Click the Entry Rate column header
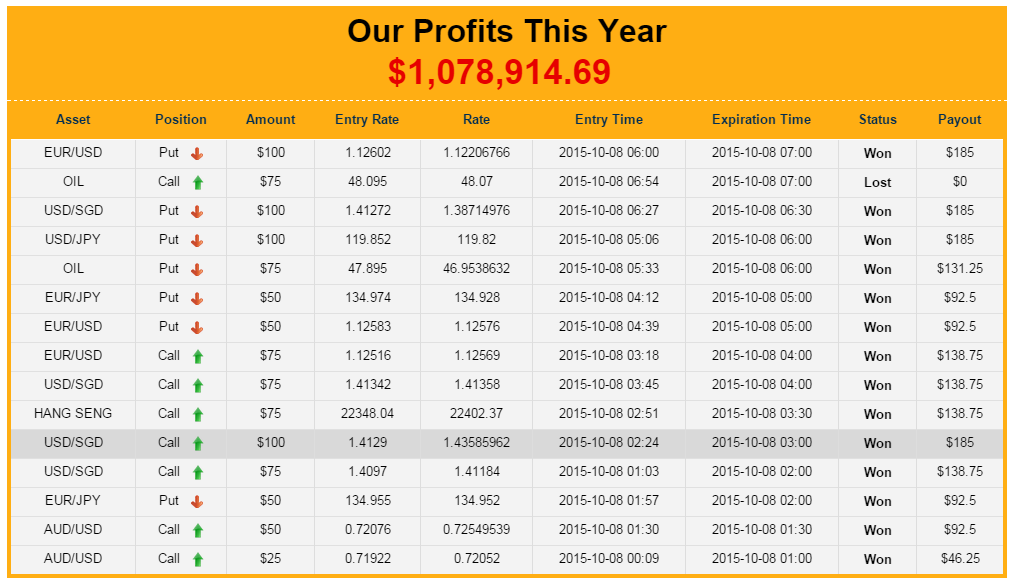This screenshot has height=584, width=1012. 367,119
